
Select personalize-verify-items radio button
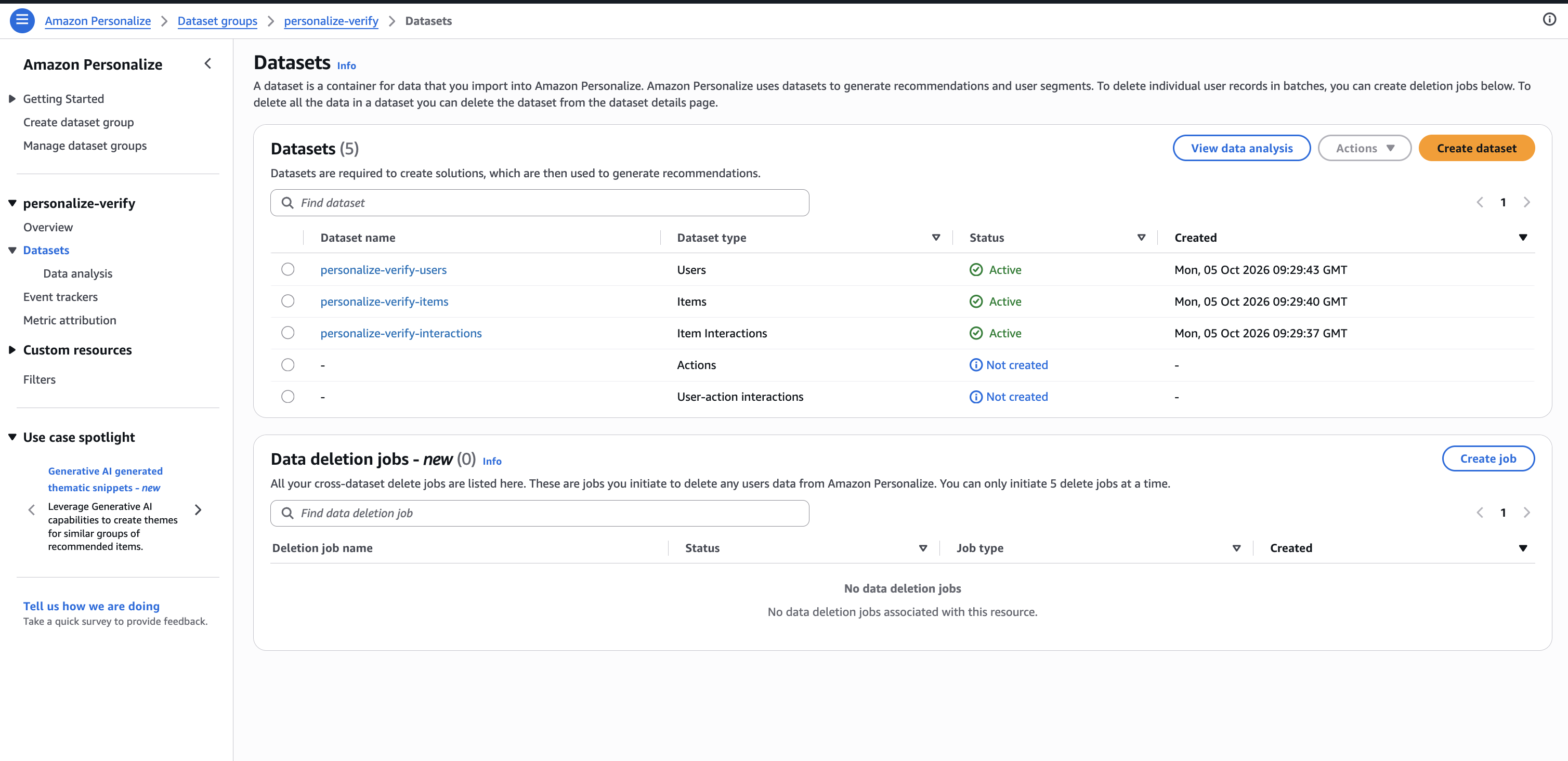point(288,301)
